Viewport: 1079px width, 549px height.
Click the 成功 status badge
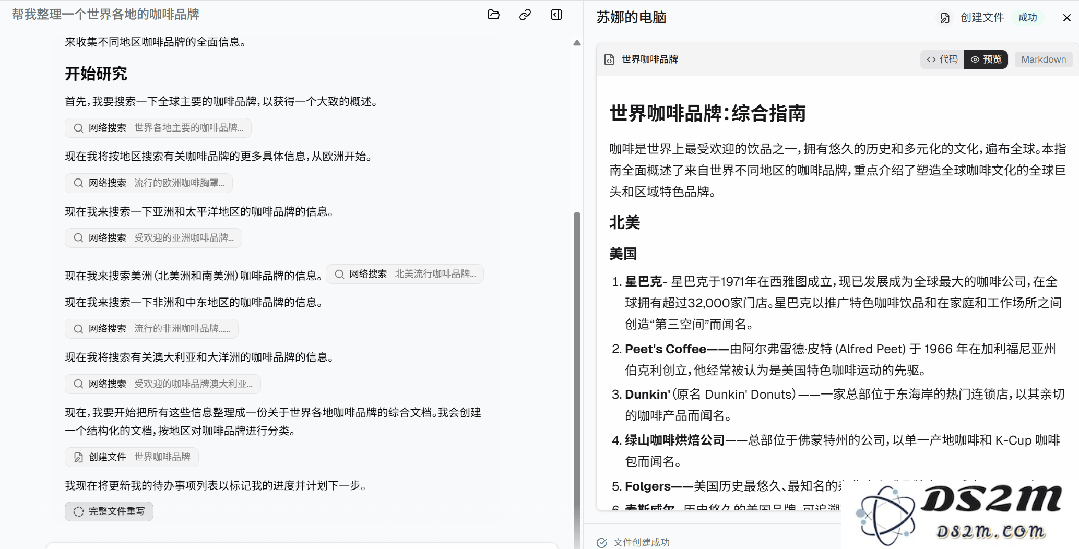click(1027, 18)
